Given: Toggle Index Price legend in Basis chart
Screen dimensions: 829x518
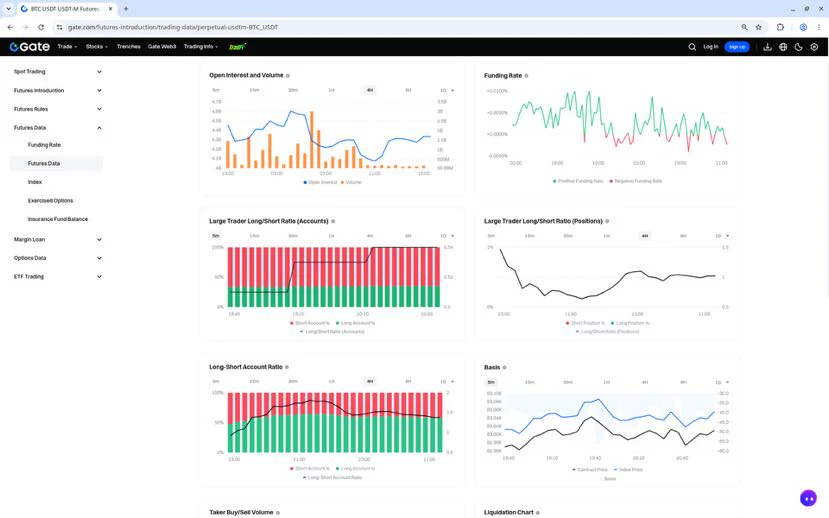Looking at the screenshot, I should point(628,470).
